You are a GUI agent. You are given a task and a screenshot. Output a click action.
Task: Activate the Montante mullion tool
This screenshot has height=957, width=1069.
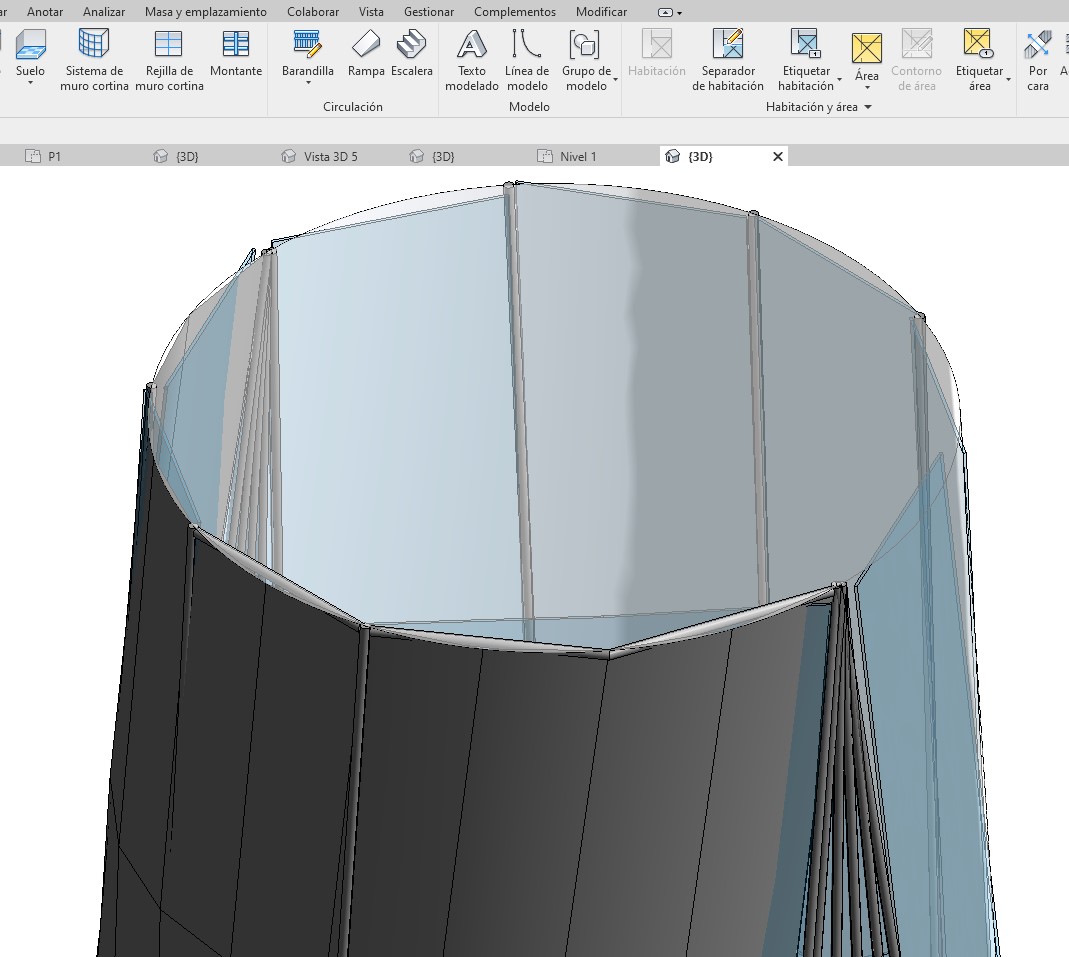[236, 53]
